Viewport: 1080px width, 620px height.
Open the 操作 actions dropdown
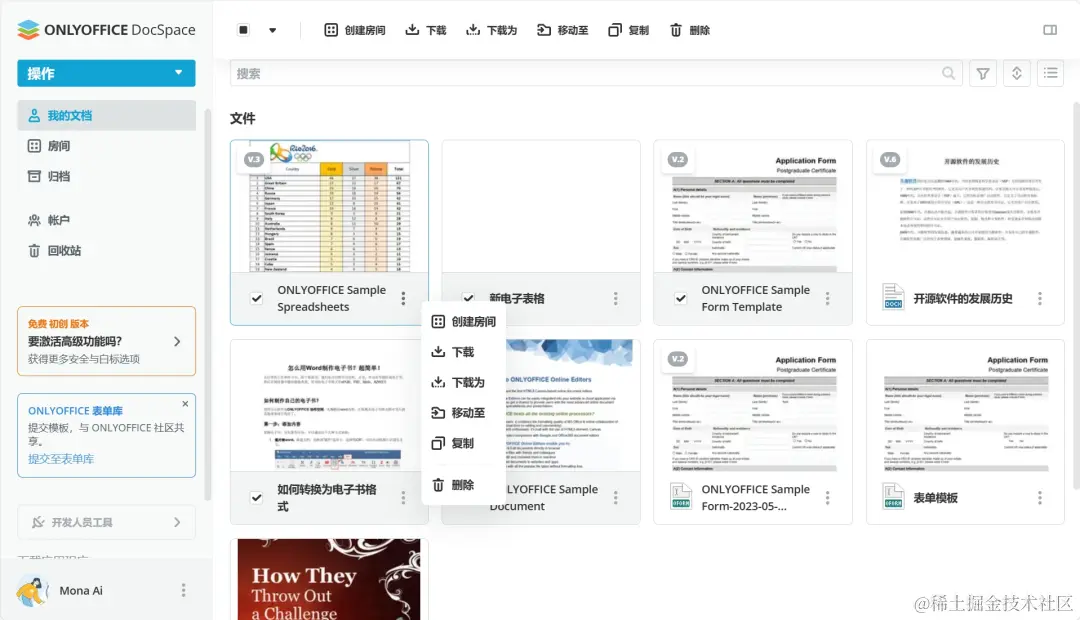(106, 73)
